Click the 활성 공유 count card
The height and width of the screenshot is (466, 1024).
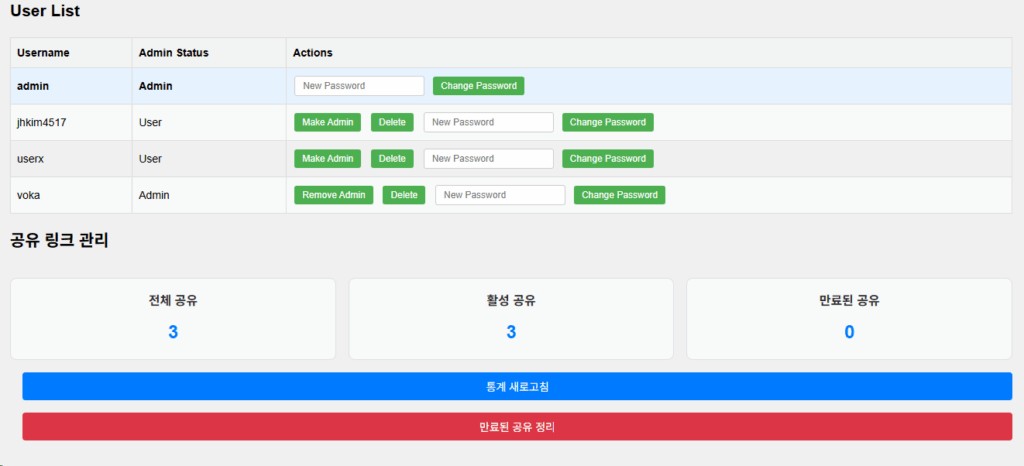click(511, 318)
